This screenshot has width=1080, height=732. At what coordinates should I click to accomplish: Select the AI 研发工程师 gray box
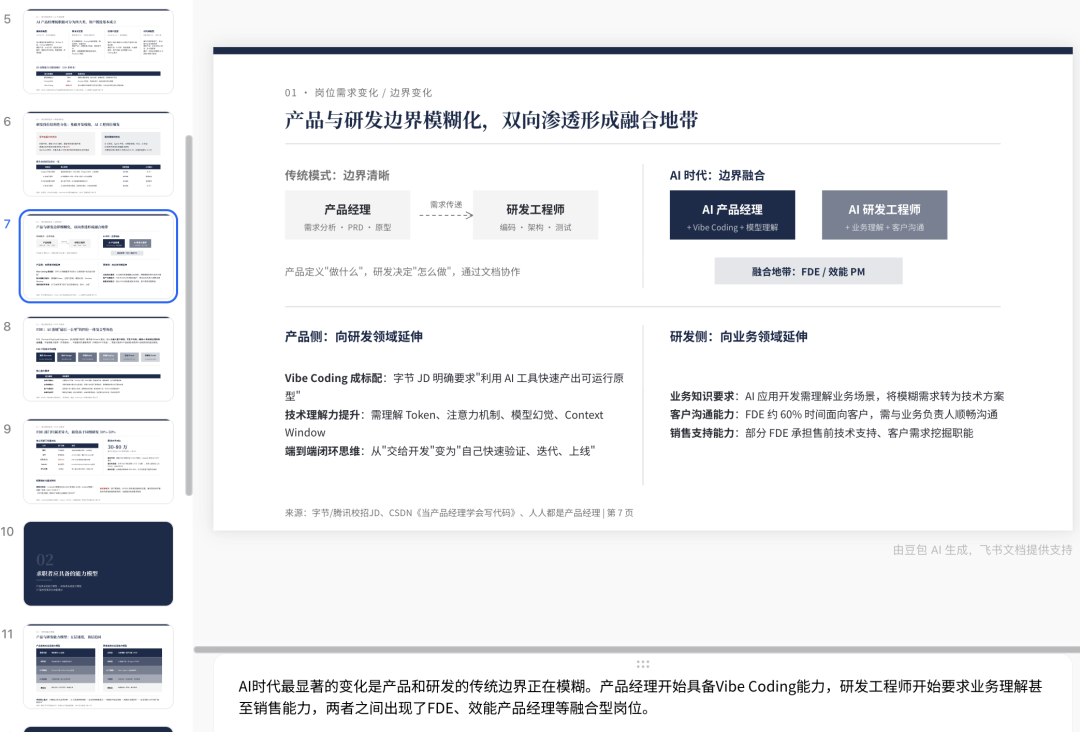coord(884,215)
